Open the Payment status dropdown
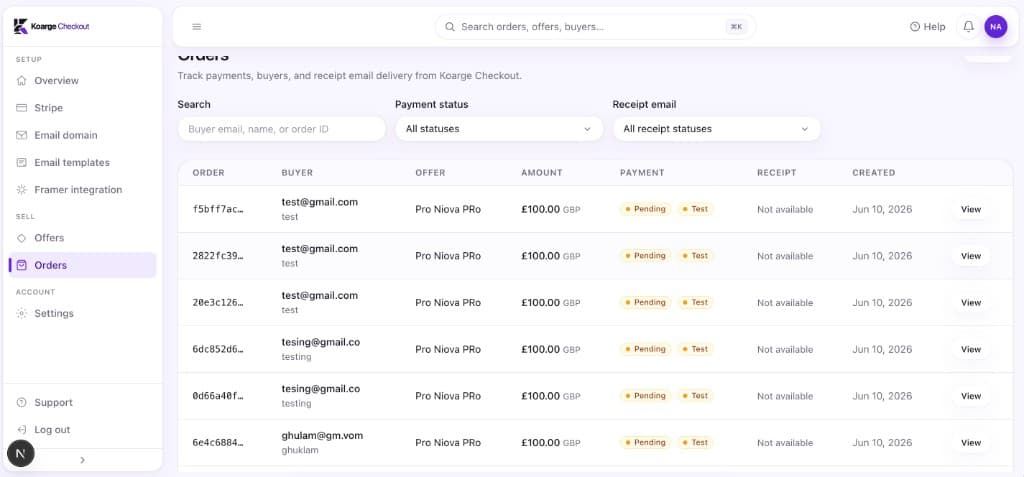1024x477 pixels. coord(499,129)
